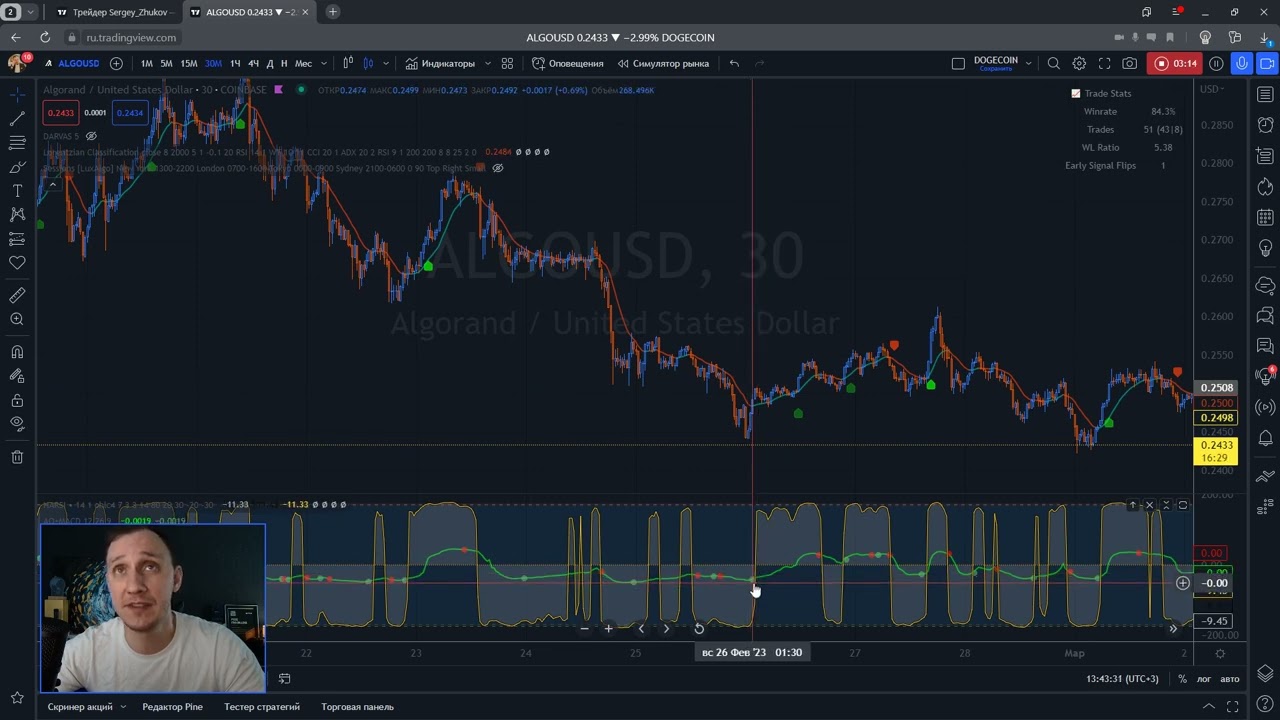Viewport: 1280px width, 720px height.
Task: Toggle logarithmic scale "лог"
Action: coord(1204,679)
